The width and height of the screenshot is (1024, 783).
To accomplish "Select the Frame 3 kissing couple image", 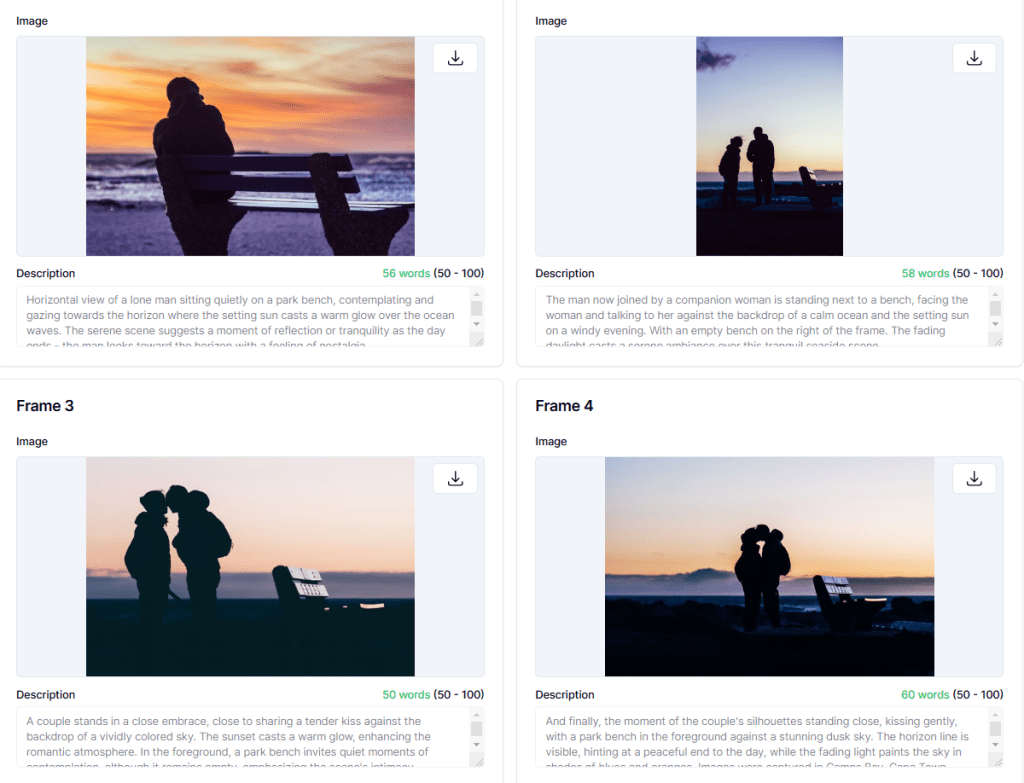I will (250, 566).
